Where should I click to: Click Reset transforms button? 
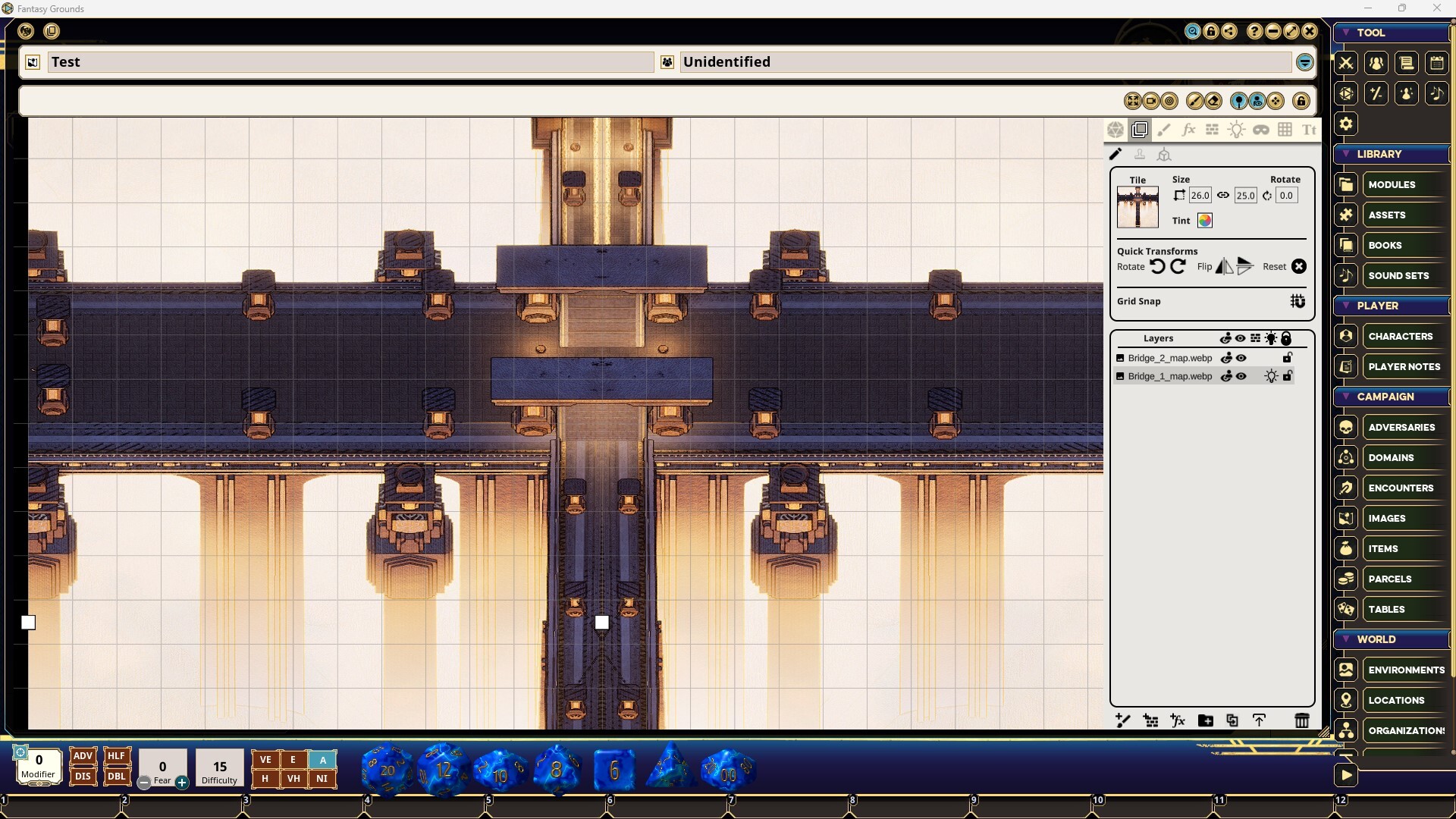[x=1298, y=266]
